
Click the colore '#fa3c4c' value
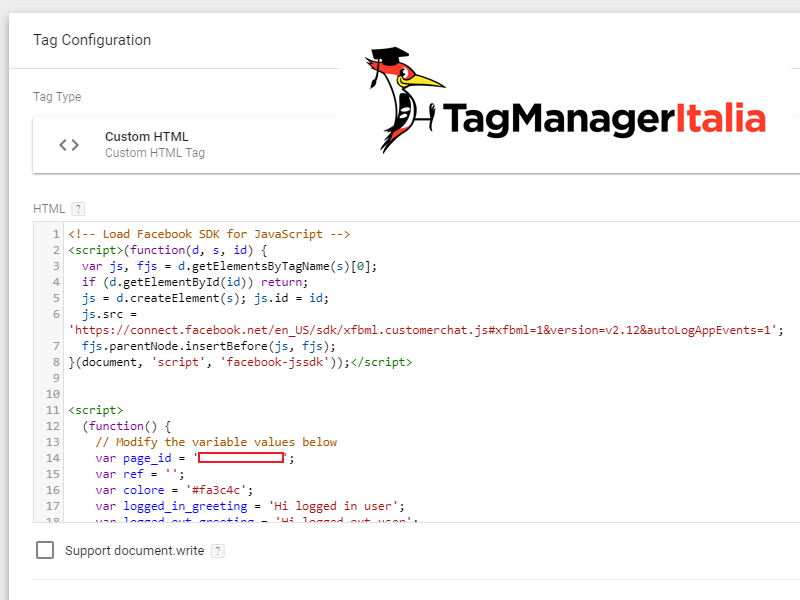tap(216, 490)
